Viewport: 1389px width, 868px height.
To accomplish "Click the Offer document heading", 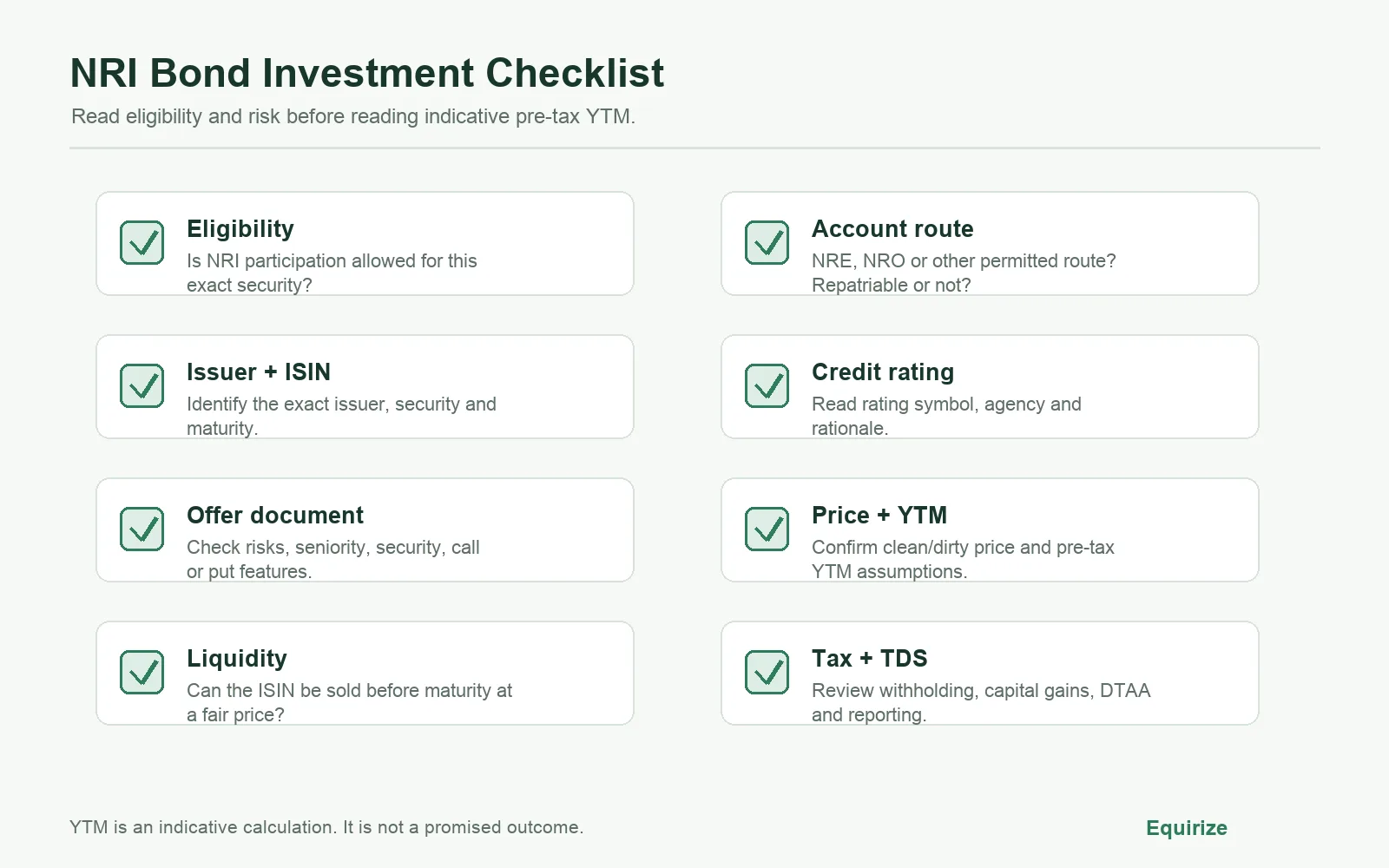I will point(275,516).
